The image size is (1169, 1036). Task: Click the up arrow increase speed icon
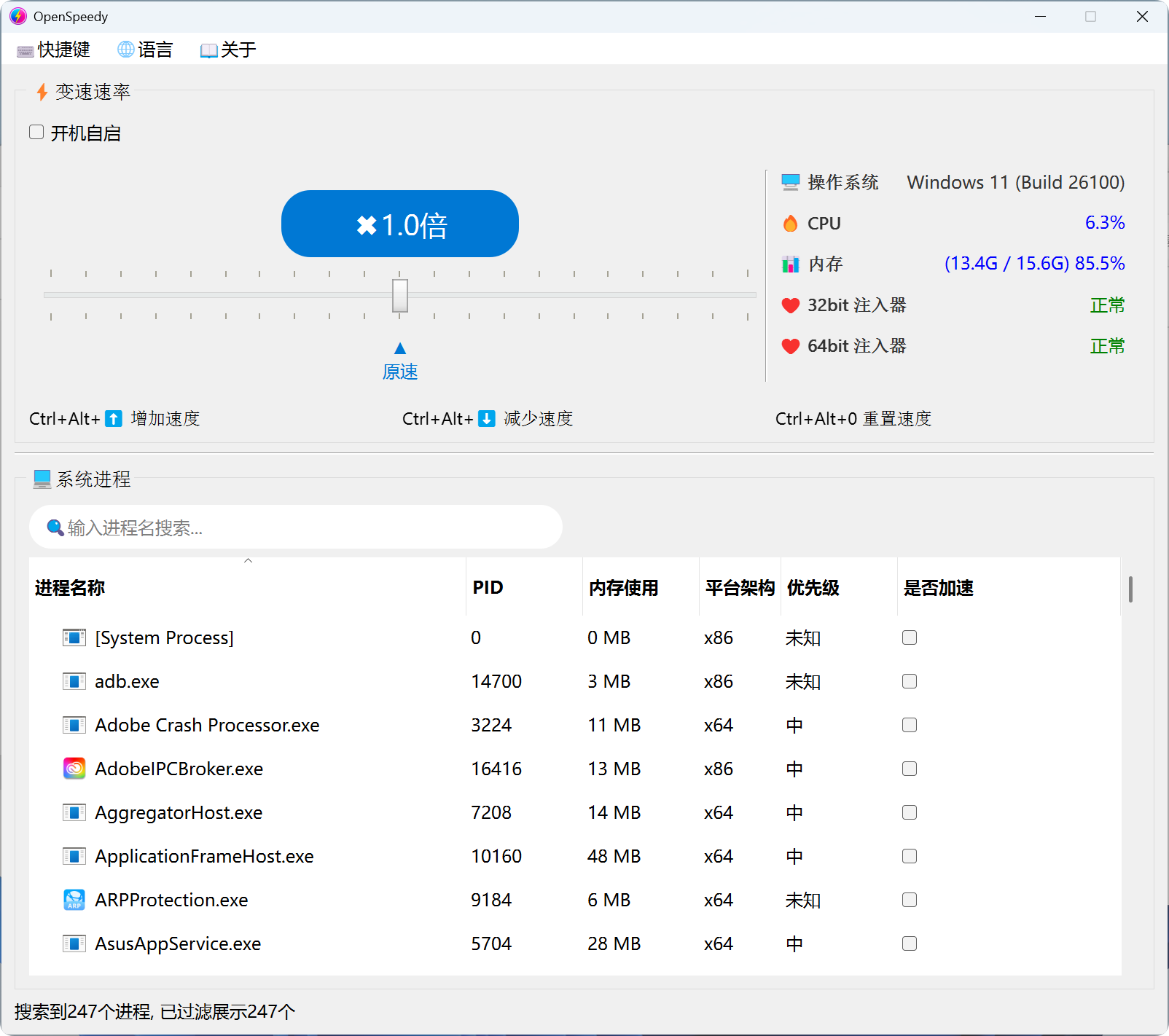point(114,419)
